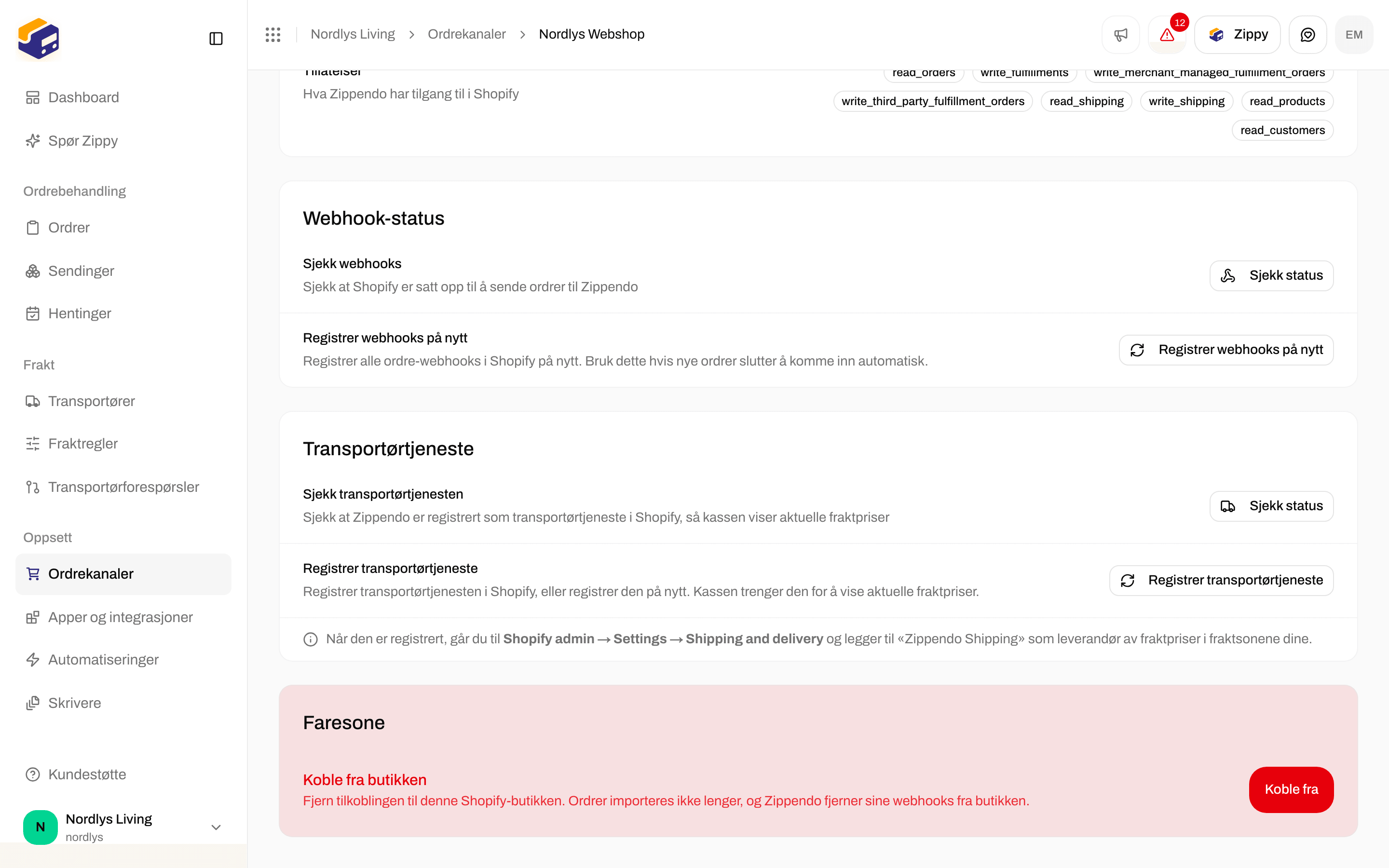Click the Webhook-status heading

click(374, 218)
